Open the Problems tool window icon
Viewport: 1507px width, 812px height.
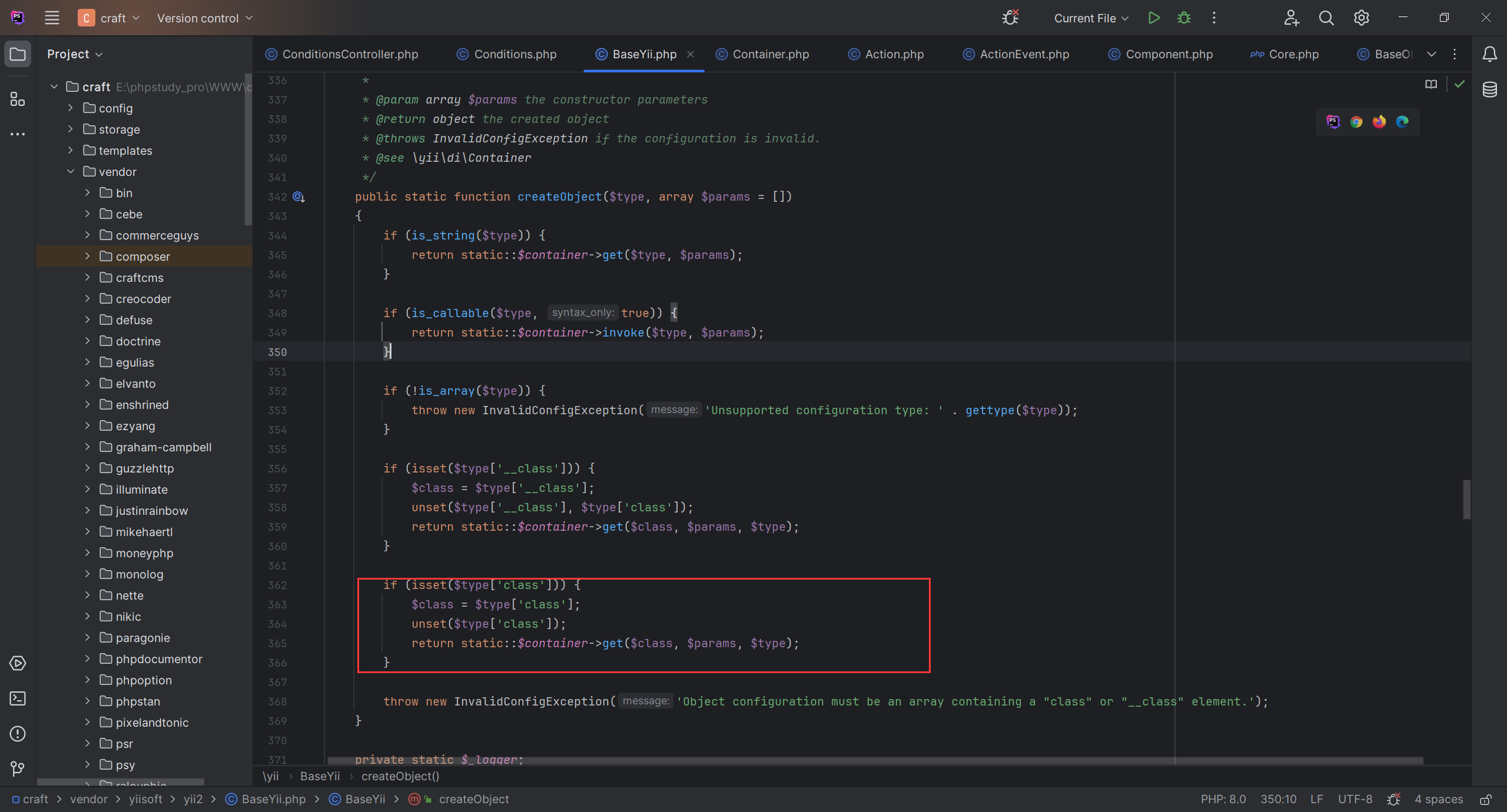18,734
